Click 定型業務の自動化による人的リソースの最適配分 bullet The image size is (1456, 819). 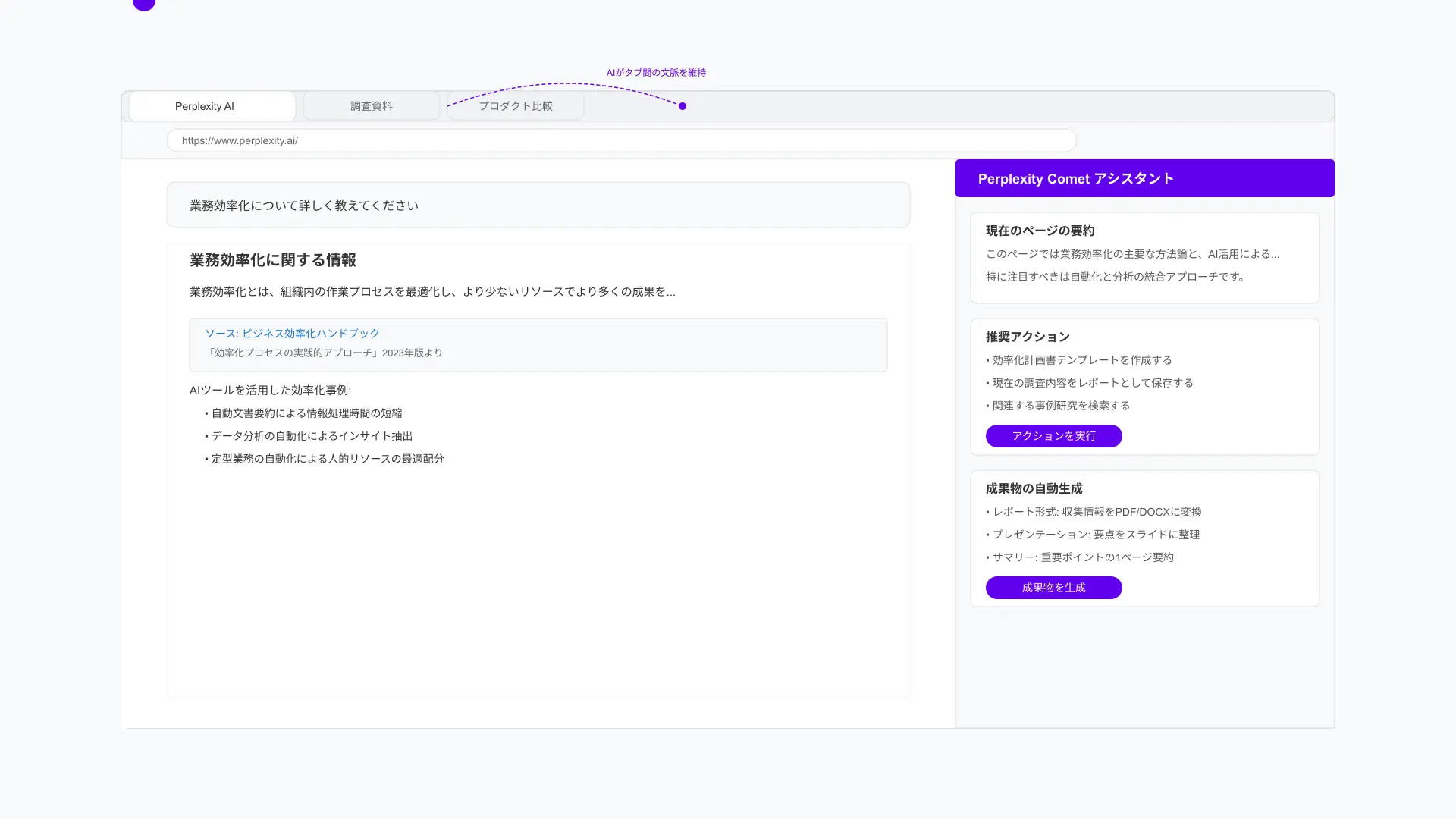[x=325, y=459]
